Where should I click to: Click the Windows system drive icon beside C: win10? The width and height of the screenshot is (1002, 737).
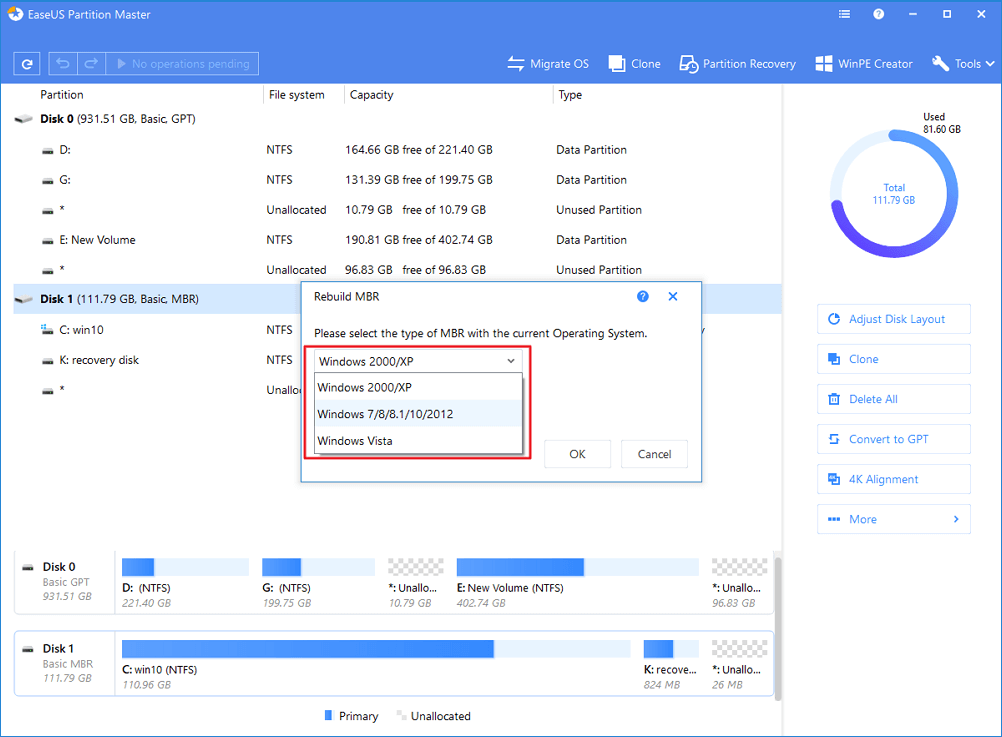[x=47, y=329]
